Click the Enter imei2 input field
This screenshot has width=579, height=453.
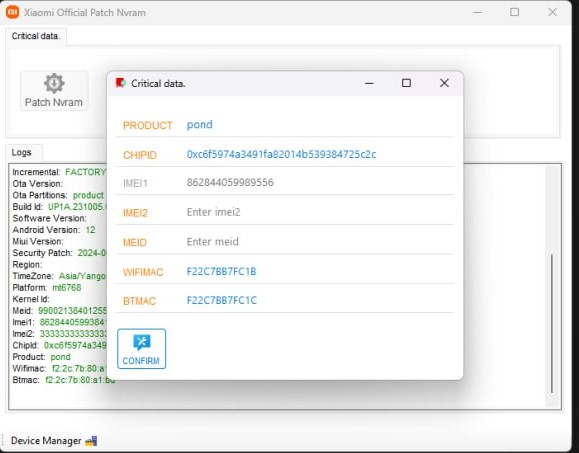click(320, 212)
